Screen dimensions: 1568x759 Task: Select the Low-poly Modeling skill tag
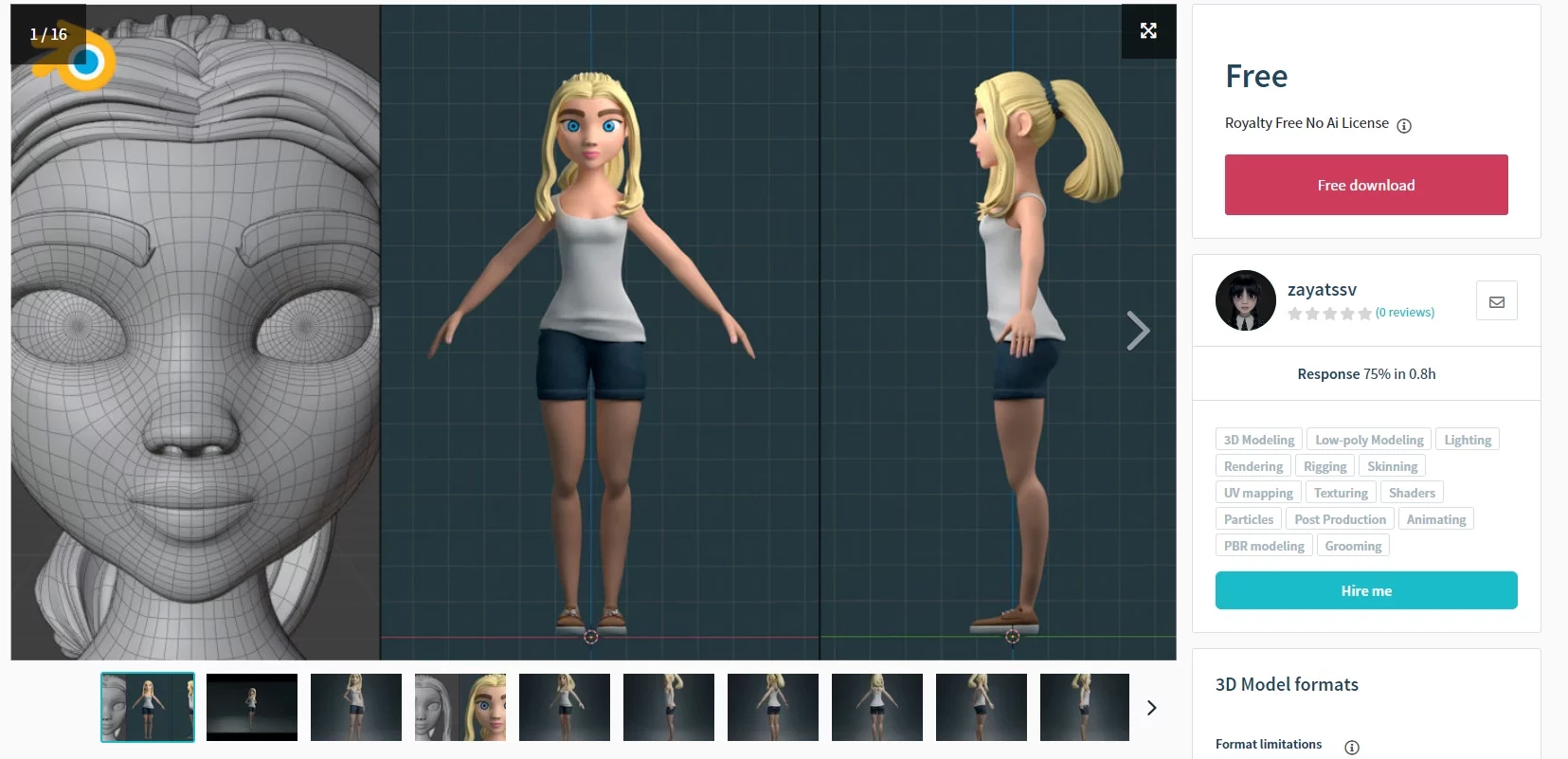pyautogui.click(x=1369, y=440)
